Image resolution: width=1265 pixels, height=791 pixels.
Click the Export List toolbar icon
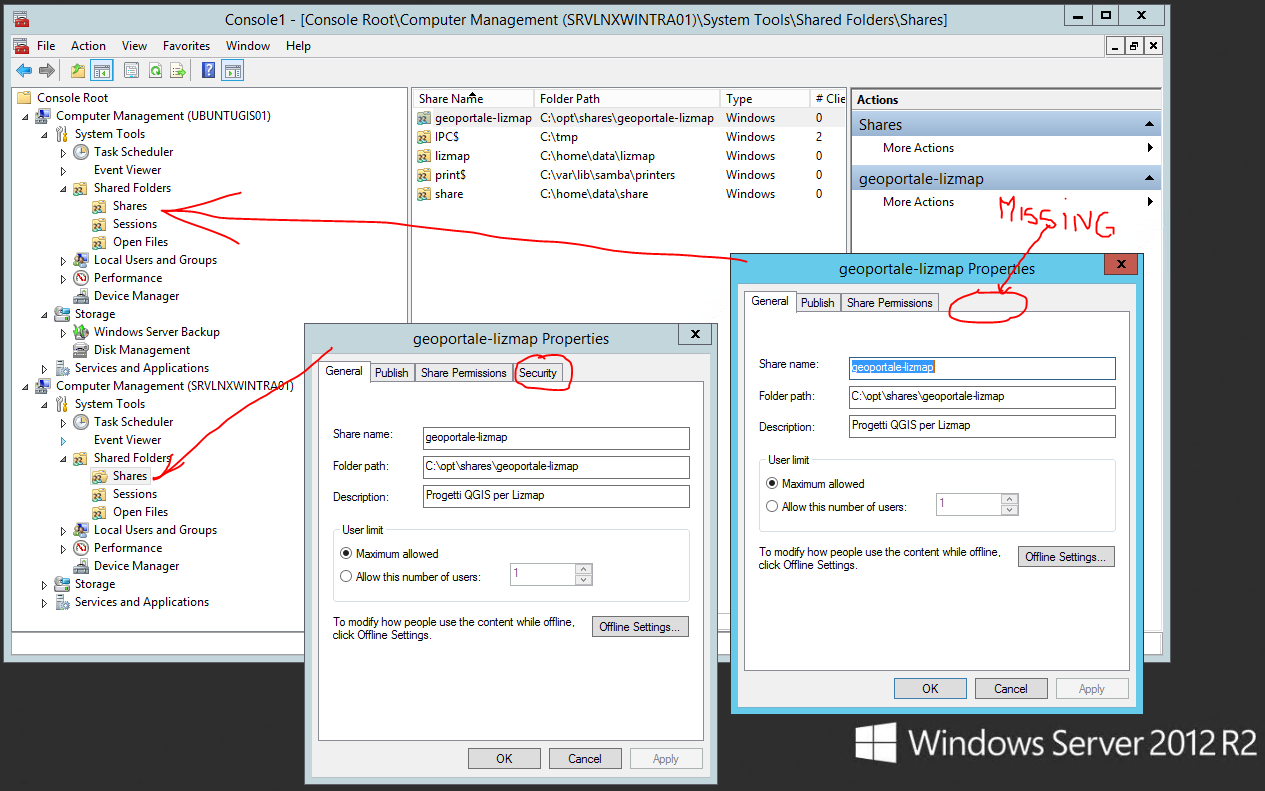(x=178, y=70)
